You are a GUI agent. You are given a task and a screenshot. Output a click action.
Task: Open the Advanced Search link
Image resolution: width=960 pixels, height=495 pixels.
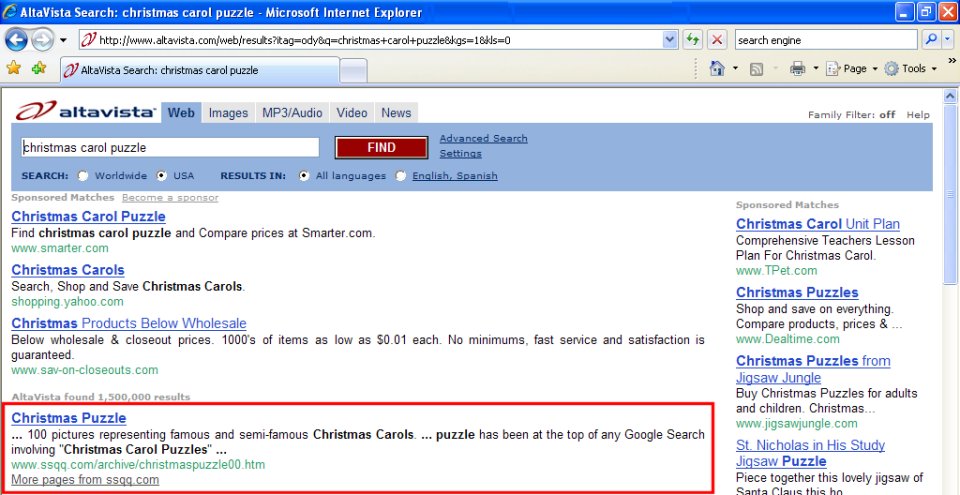[483, 138]
